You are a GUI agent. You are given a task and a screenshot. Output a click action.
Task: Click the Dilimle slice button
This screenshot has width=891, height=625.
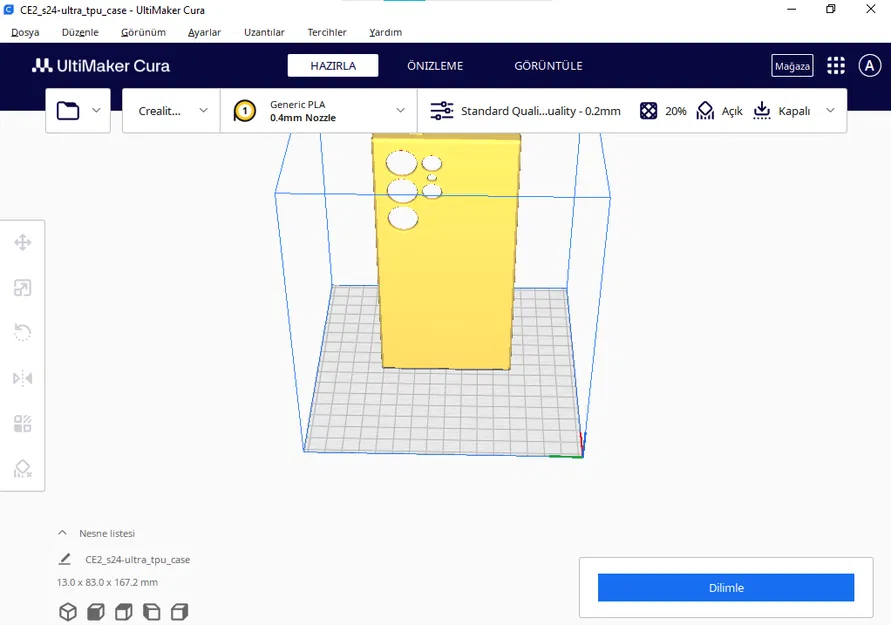click(726, 588)
